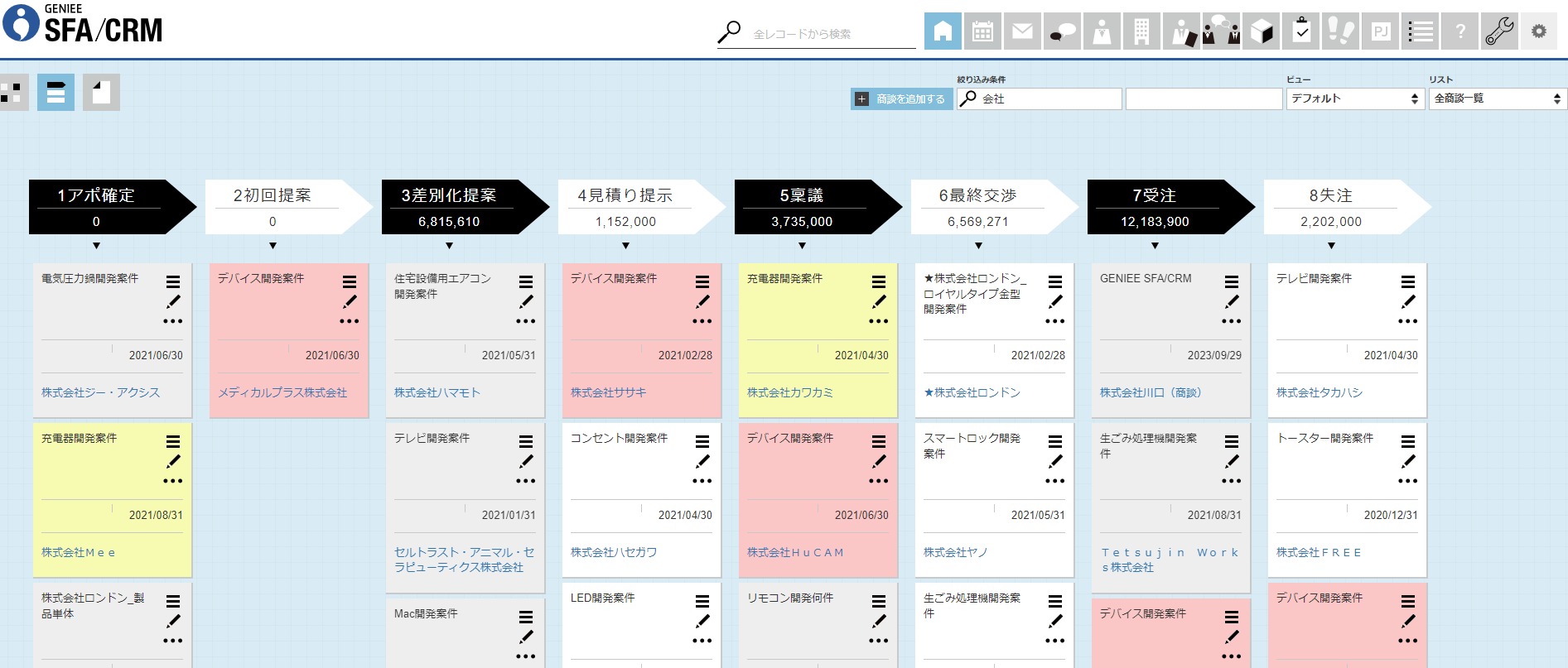Open company link ★株式会社ロンドン

[972, 392]
